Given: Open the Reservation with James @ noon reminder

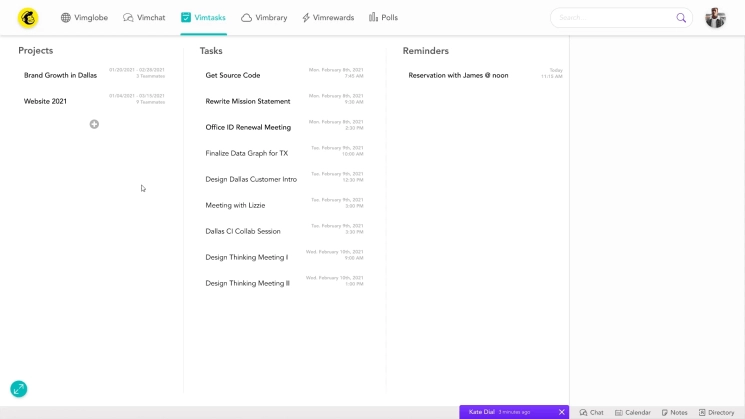Looking at the screenshot, I should point(458,75).
